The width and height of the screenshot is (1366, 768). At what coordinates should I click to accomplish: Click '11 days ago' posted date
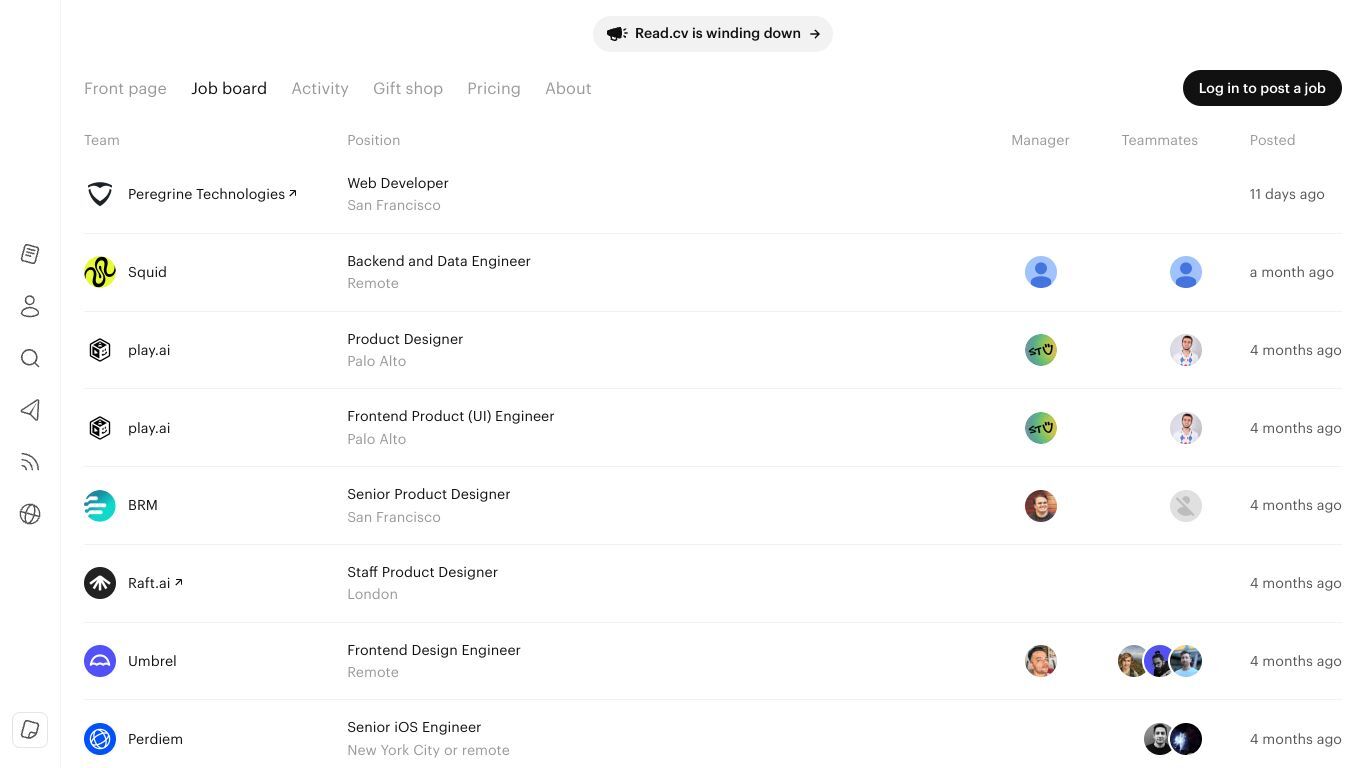click(x=1287, y=194)
